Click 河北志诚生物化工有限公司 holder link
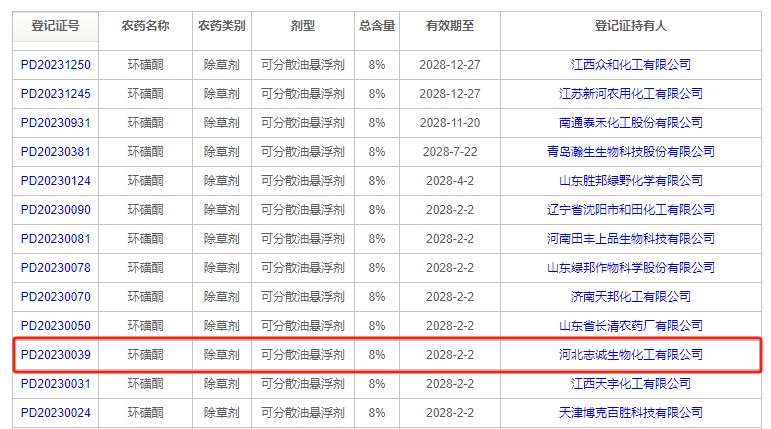 [630, 355]
